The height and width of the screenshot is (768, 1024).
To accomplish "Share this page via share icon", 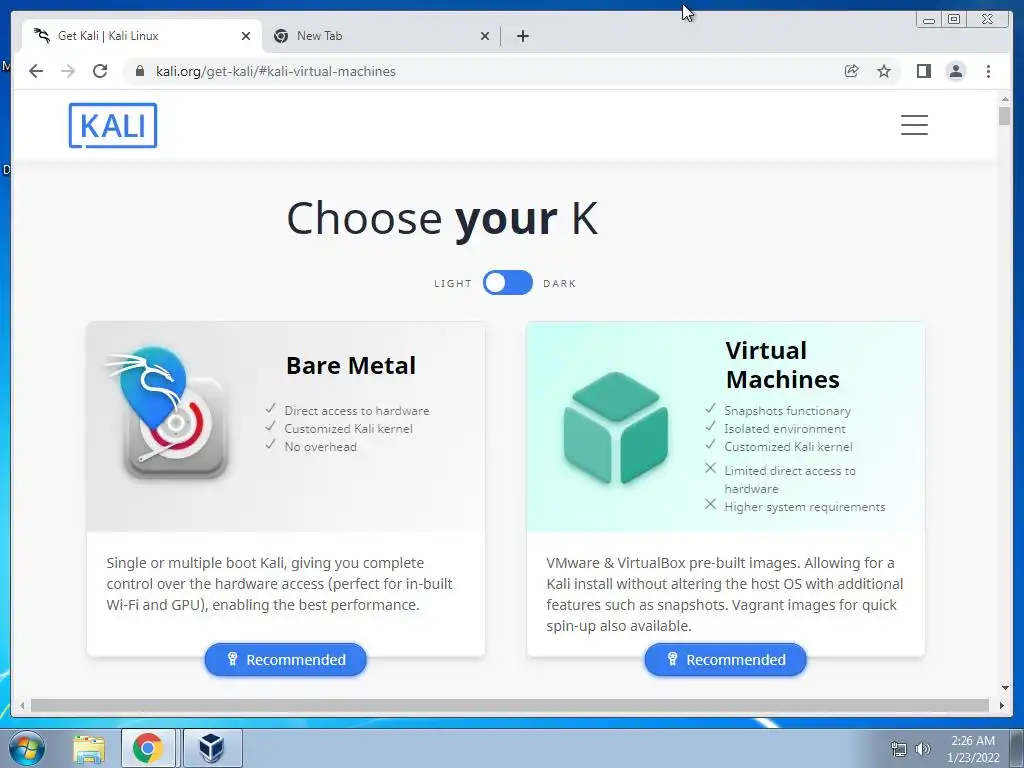I will pos(852,71).
